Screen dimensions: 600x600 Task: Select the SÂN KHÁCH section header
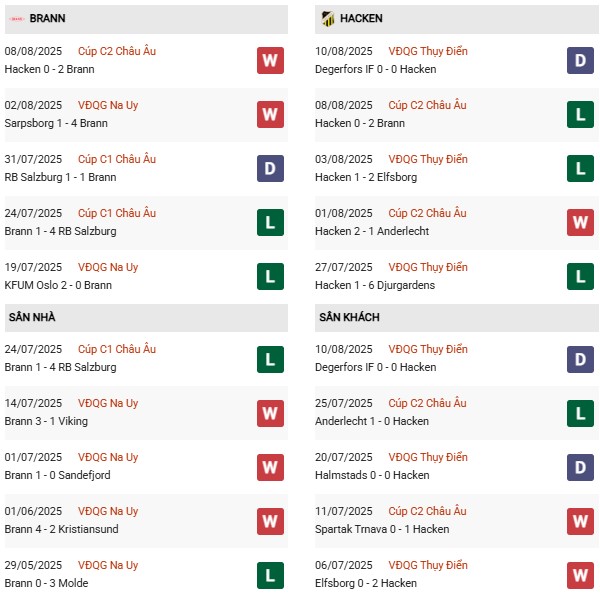tap(351, 317)
